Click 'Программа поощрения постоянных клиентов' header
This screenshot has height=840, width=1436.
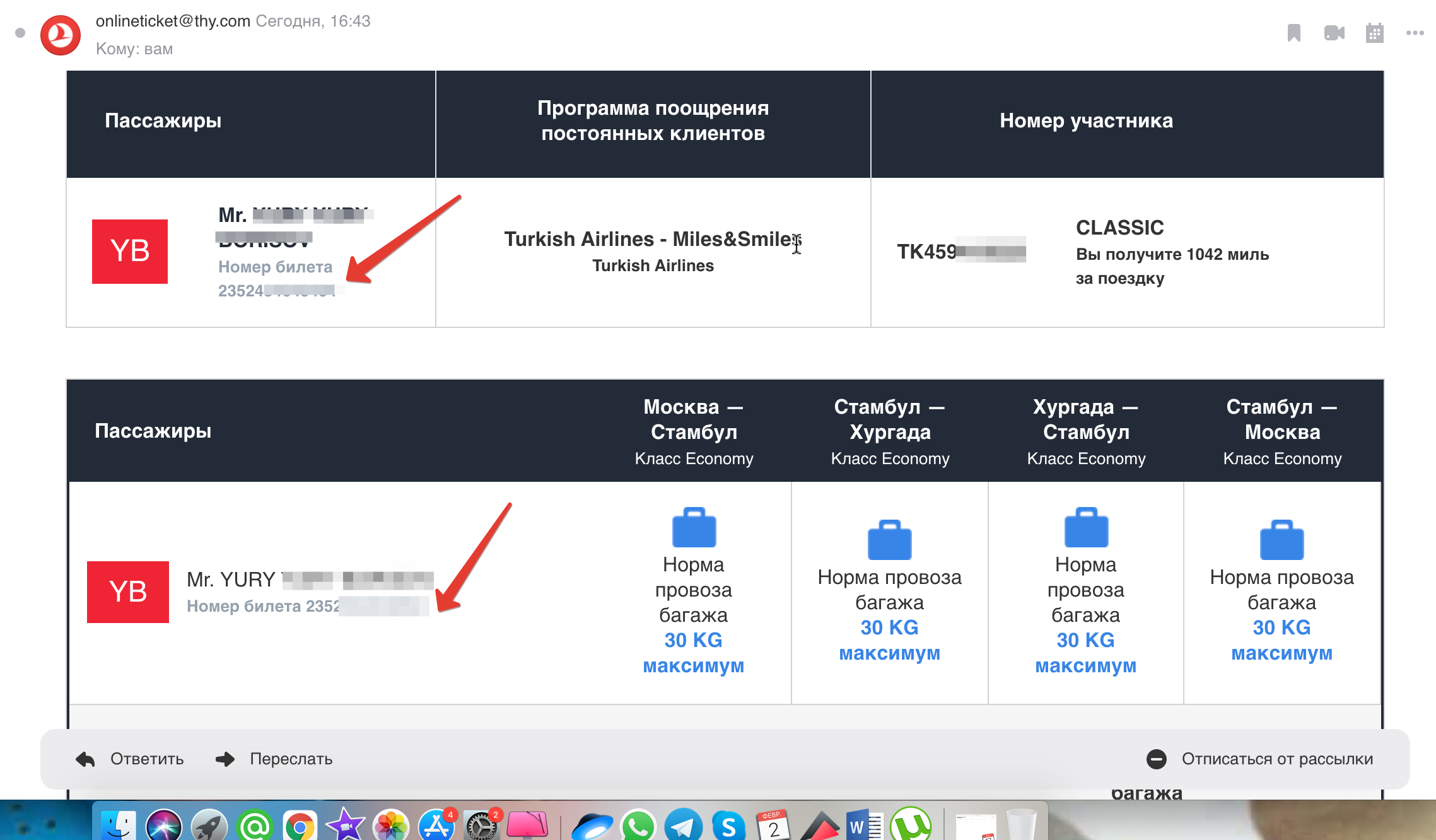653,120
